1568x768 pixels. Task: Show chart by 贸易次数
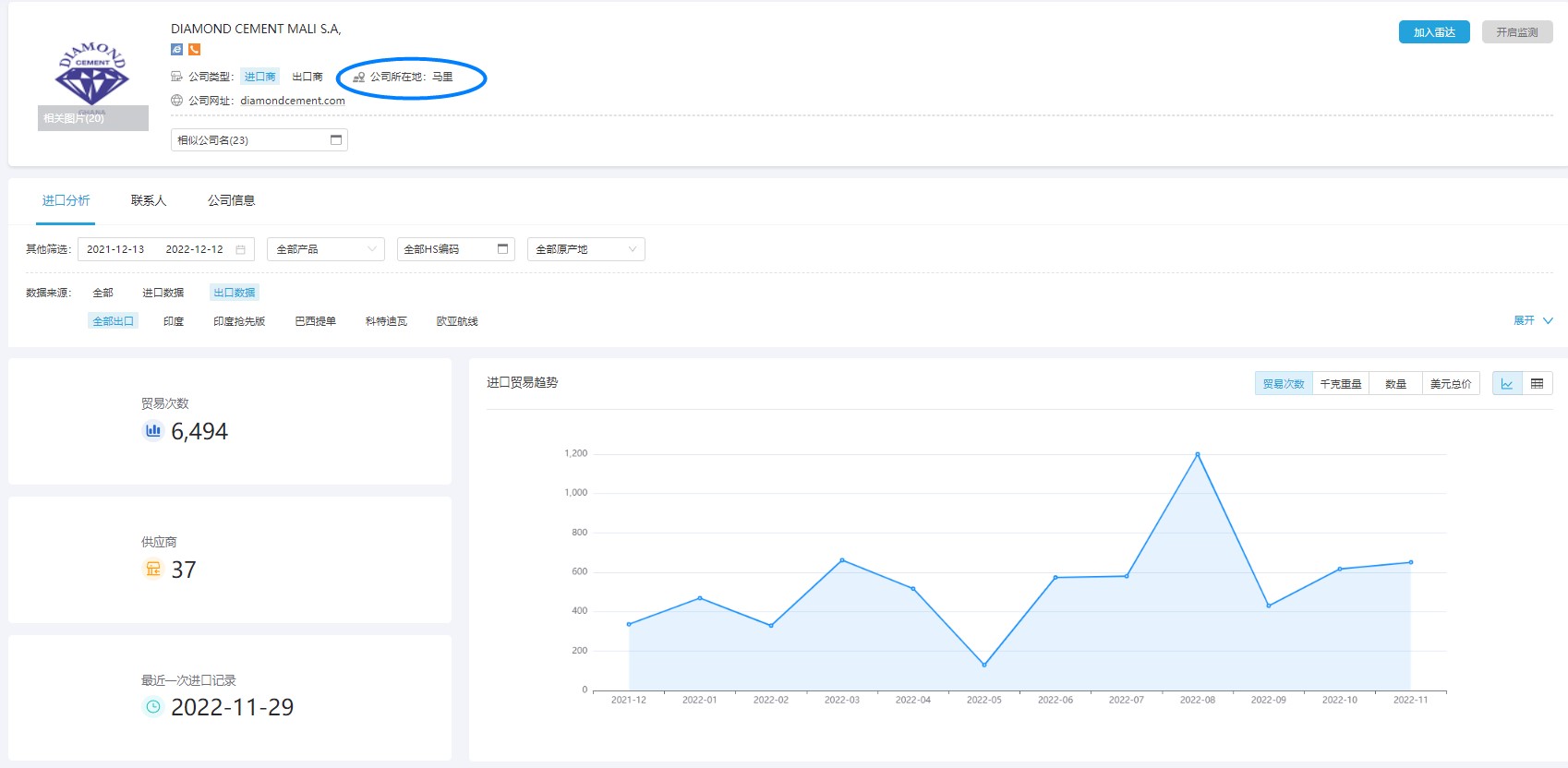pos(1284,384)
